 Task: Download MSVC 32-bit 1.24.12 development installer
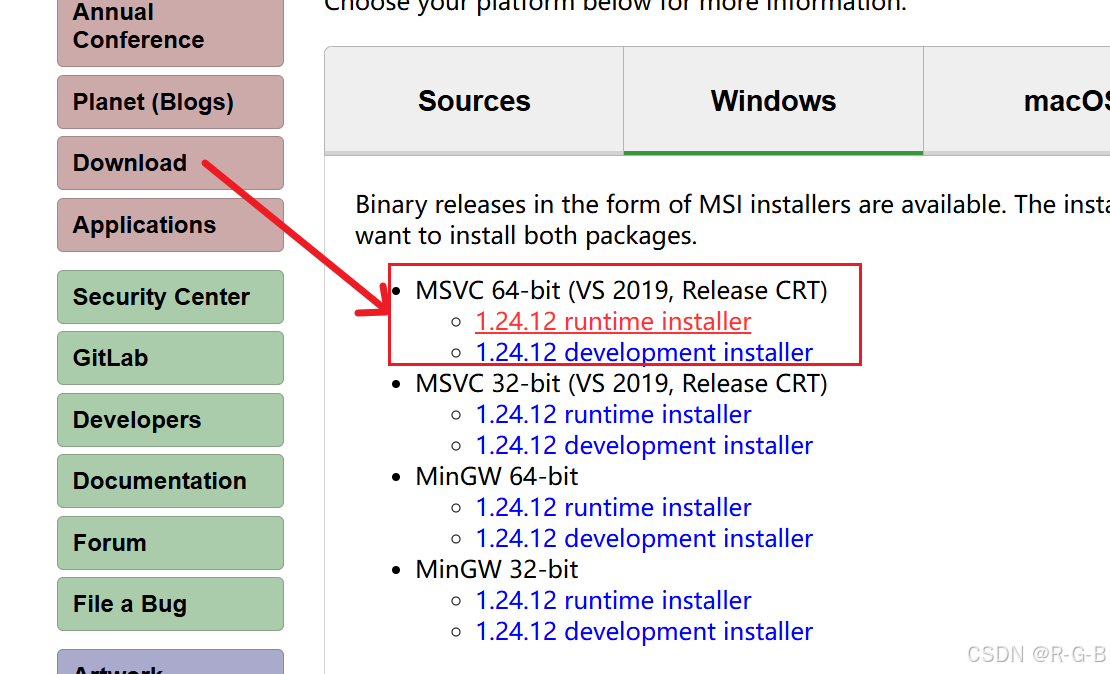point(644,445)
